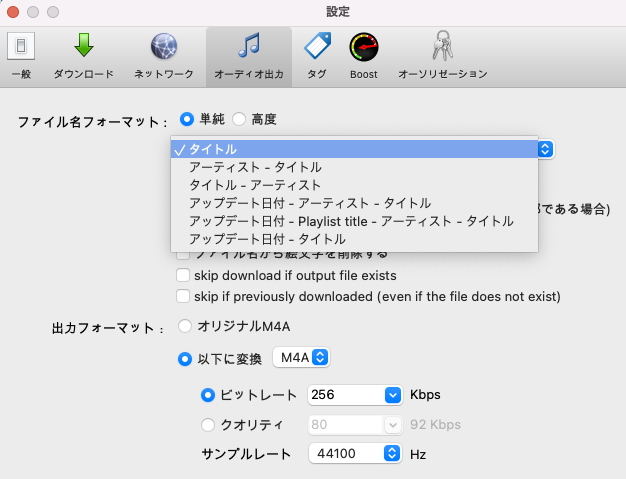Open the 44100 sample rate dropdown
This screenshot has height=479, width=626.
392,453
